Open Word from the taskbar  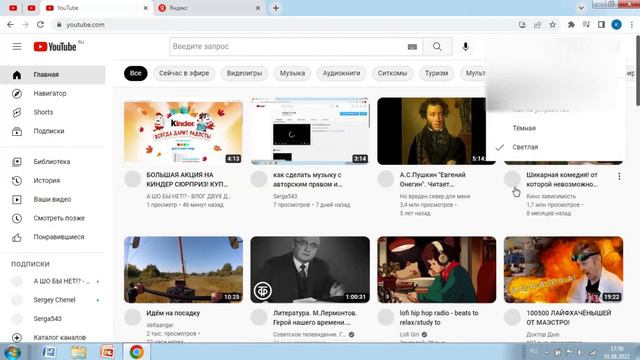tap(49, 352)
